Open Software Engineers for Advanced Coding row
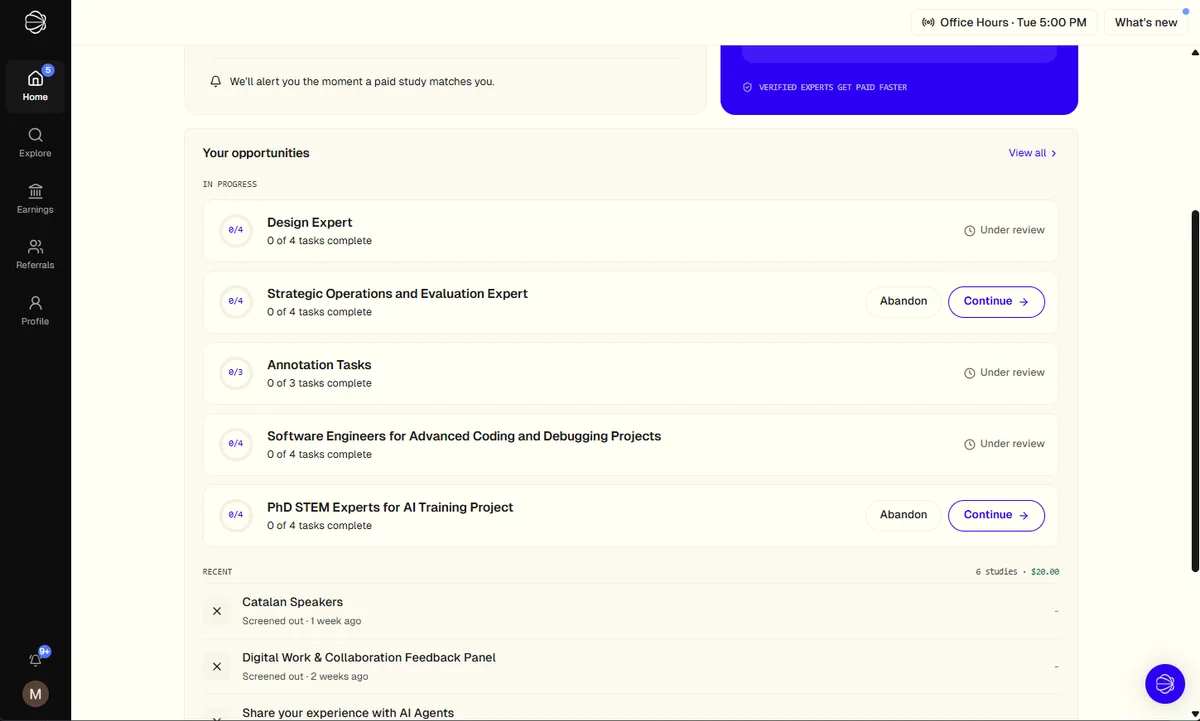This screenshot has height=721, width=1200. (631, 444)
